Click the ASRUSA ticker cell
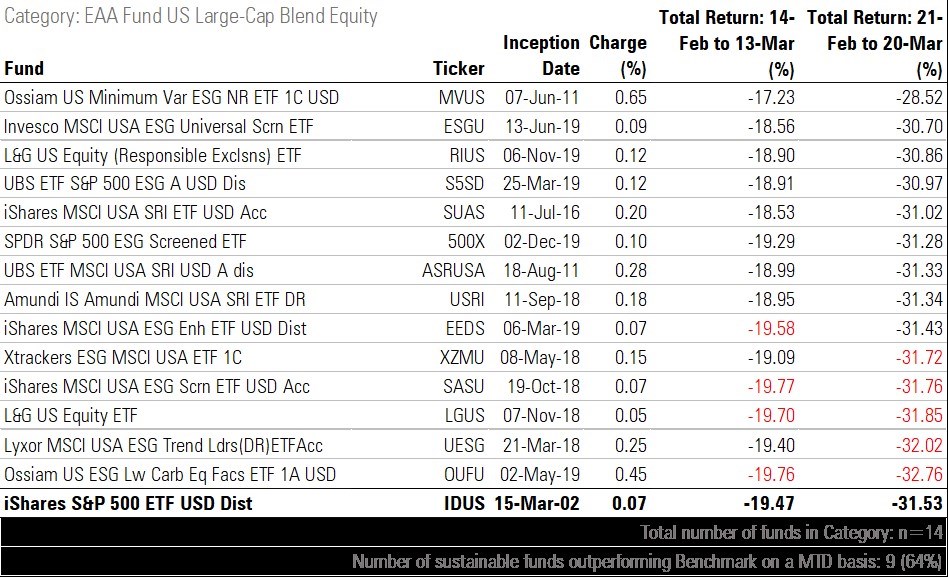Viewport: 948px width, 577px height. (453, 271)
